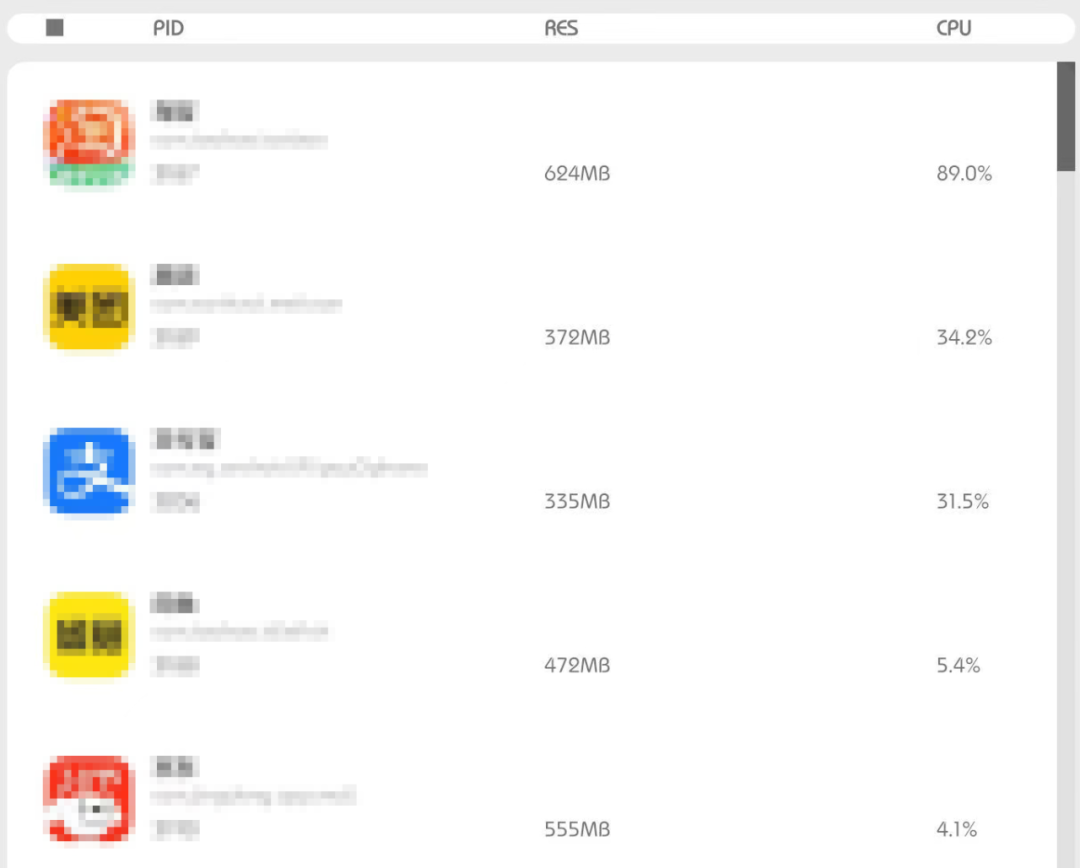
Task: Click the orange-red app icon in first row
Action: pos(88,143)
